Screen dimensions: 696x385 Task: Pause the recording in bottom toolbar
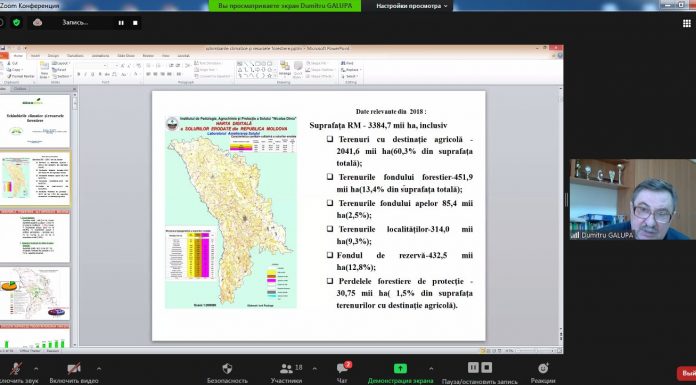click(x=473, y=367)
